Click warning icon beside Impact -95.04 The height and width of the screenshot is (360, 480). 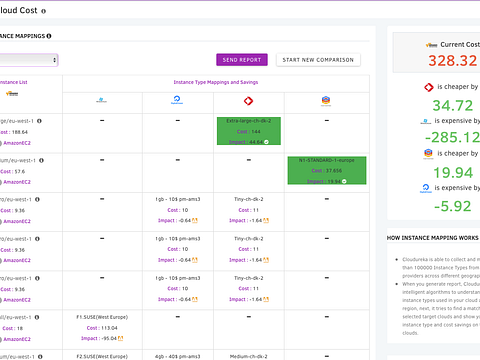pyautogui.click(x=120, y=338)
